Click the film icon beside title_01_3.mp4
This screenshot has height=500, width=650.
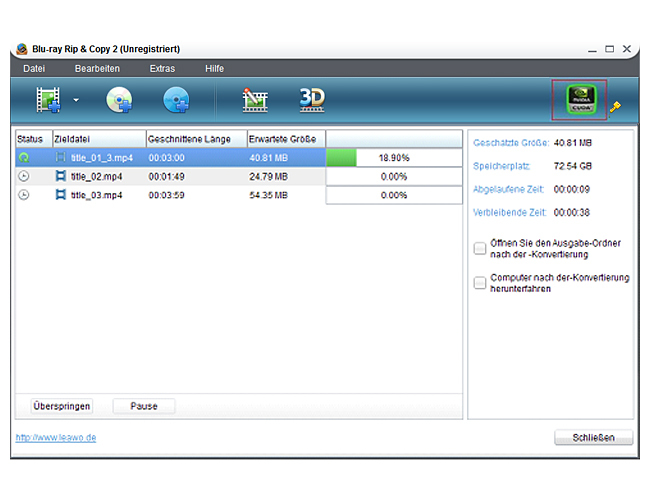(61, 157)
